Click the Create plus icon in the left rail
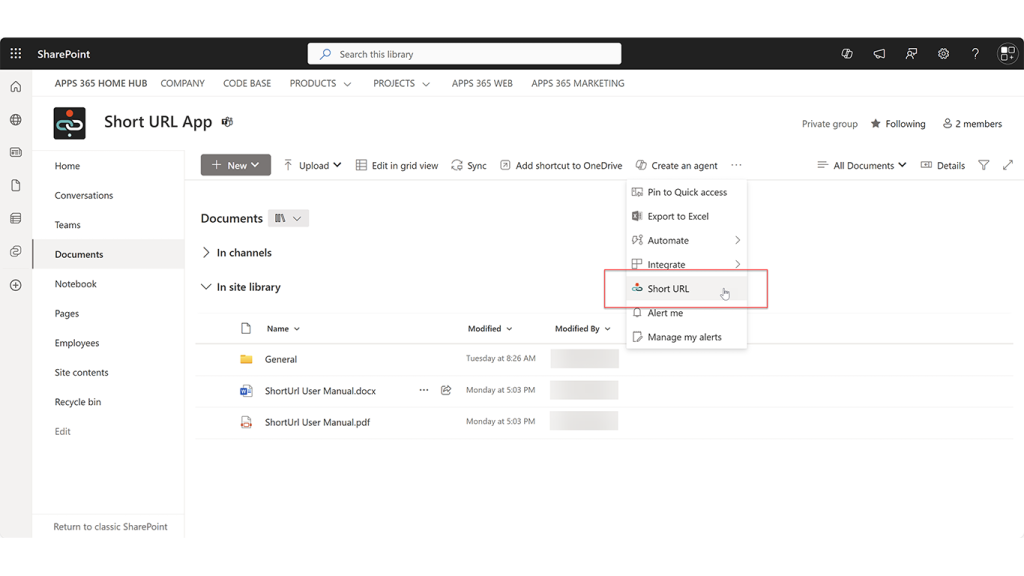The width and height of the screenshot is (1024, 576). pos(16,285)
